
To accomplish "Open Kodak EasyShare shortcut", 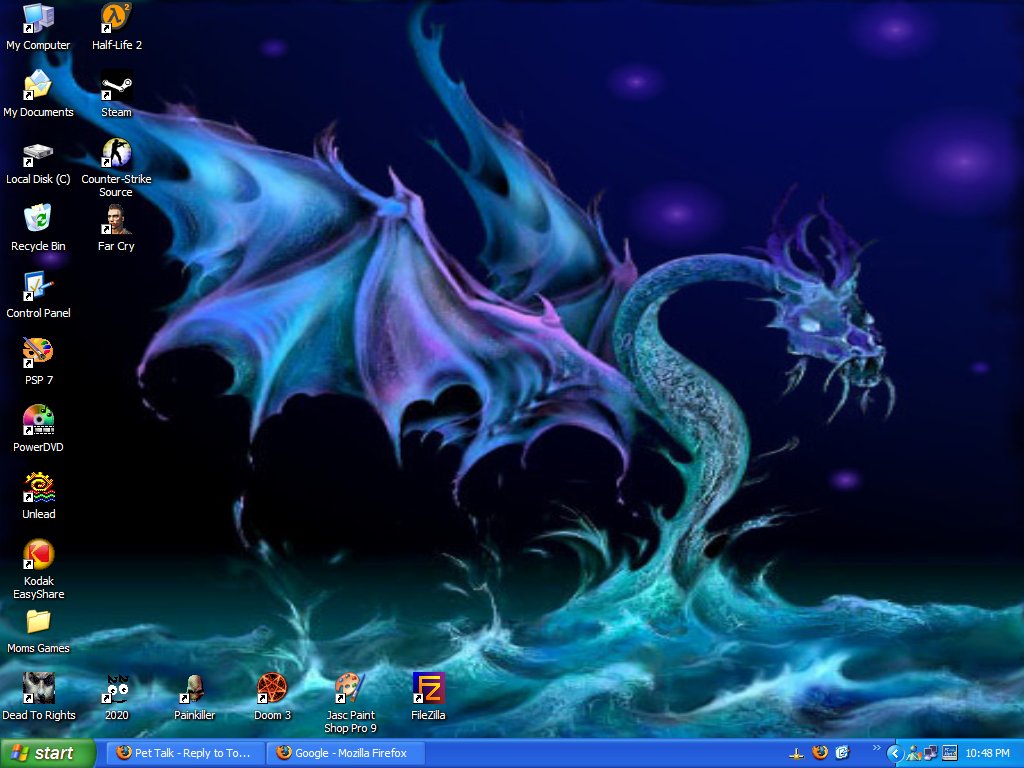I will [x=38, y=555].
